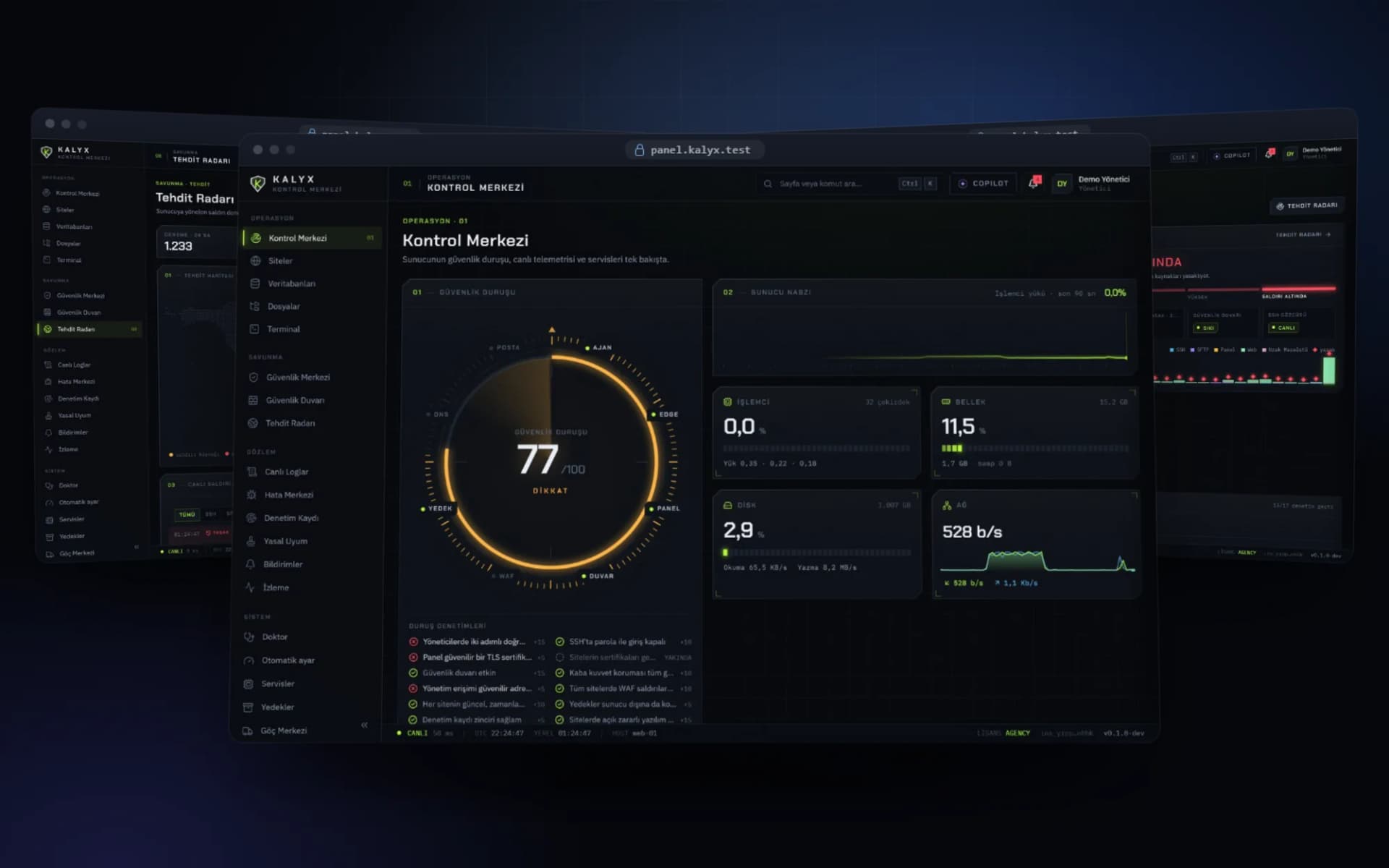Viewport: 1389px width, 868px height.
Task: Click the CANLI status indicator in front footer
Action: 412,733
